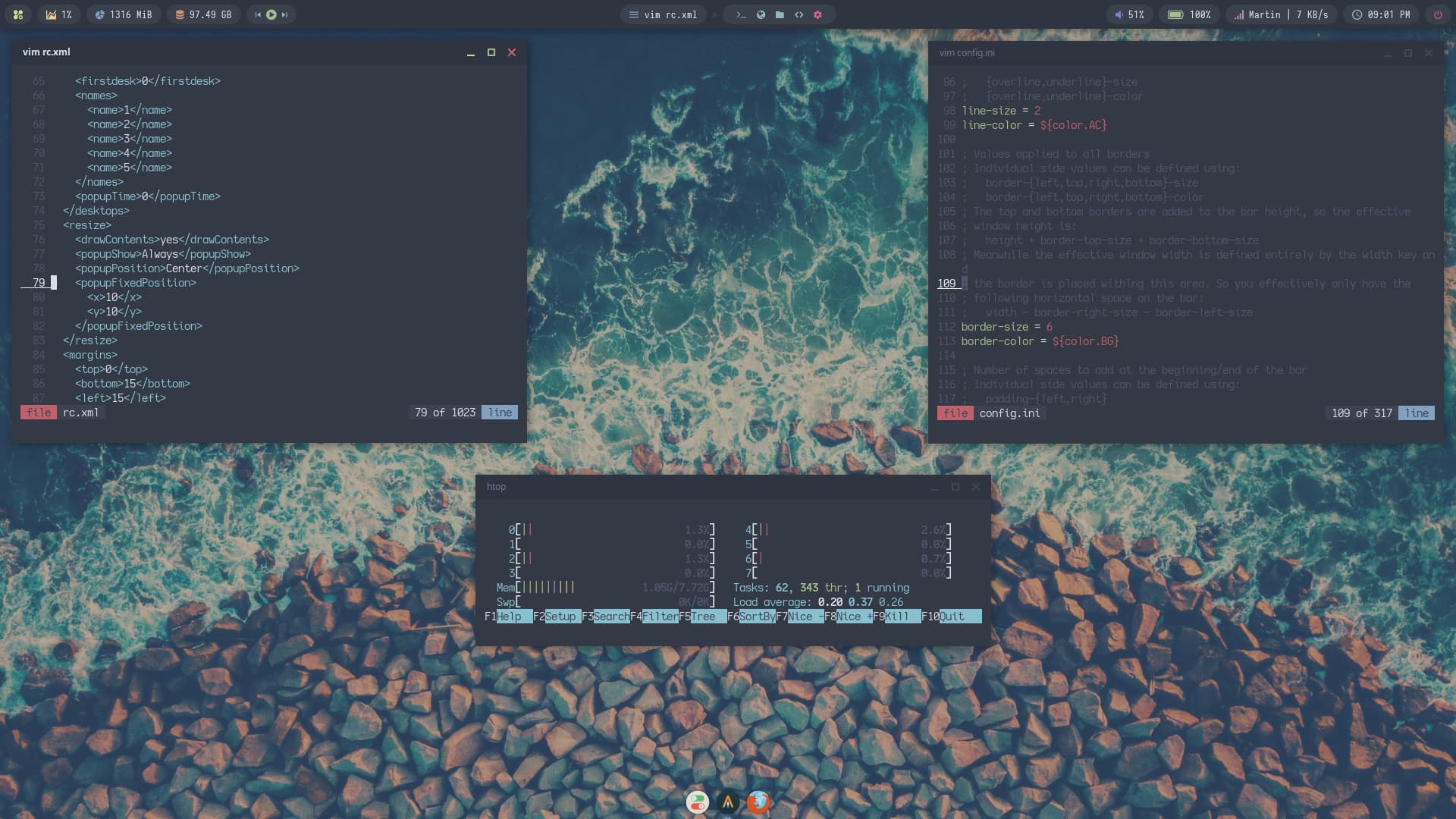Click the disk usage icon showing 97.49 GB
This screenshot has width=1456, height=819.
click(x=180, y=14)
